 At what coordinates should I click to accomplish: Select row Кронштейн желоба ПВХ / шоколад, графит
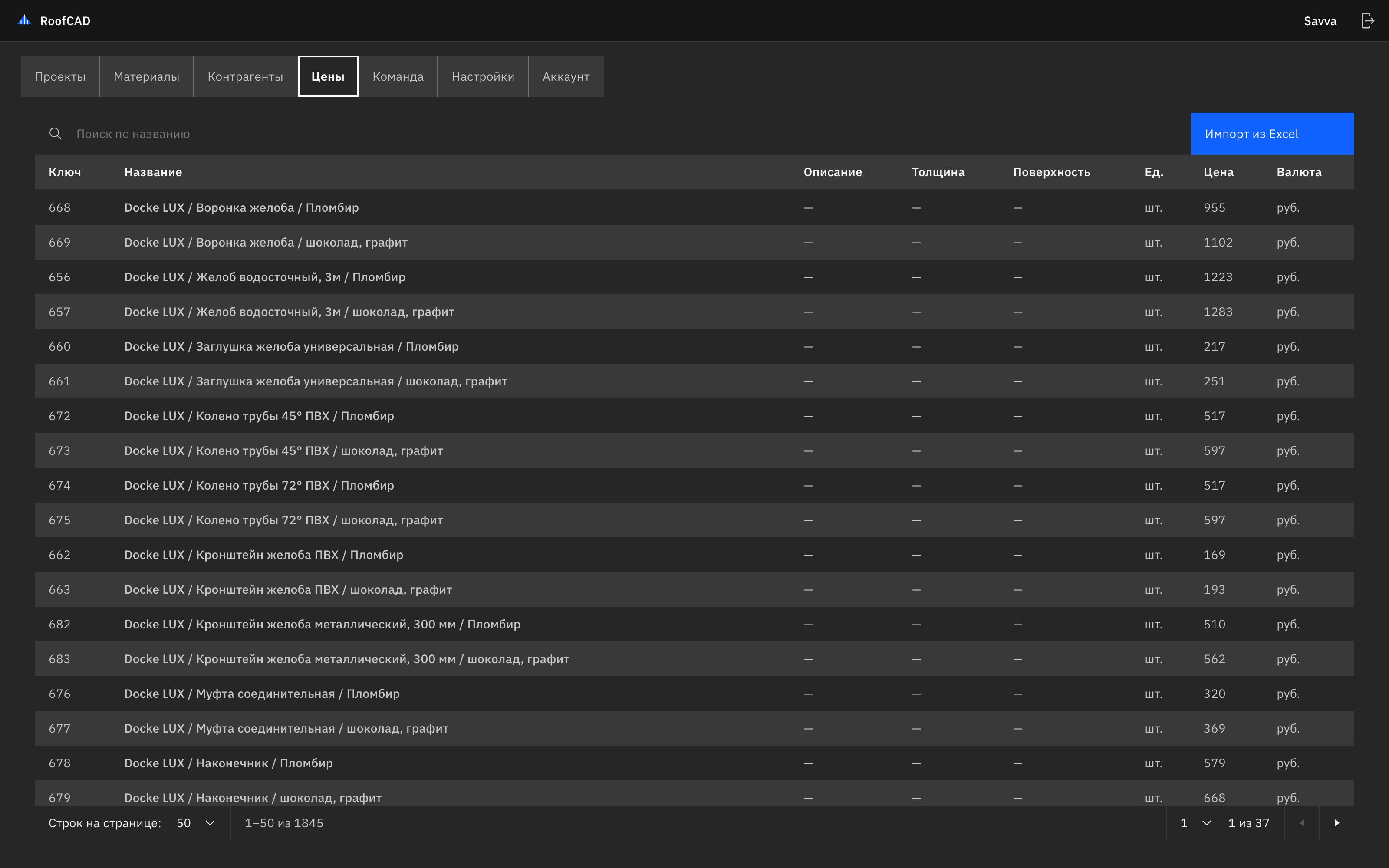point(694,589)
